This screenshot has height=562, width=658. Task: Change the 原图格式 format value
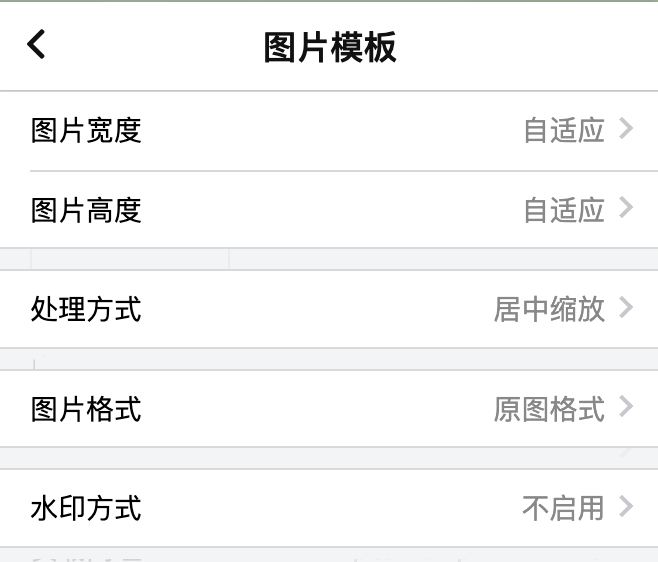[549, 409]
